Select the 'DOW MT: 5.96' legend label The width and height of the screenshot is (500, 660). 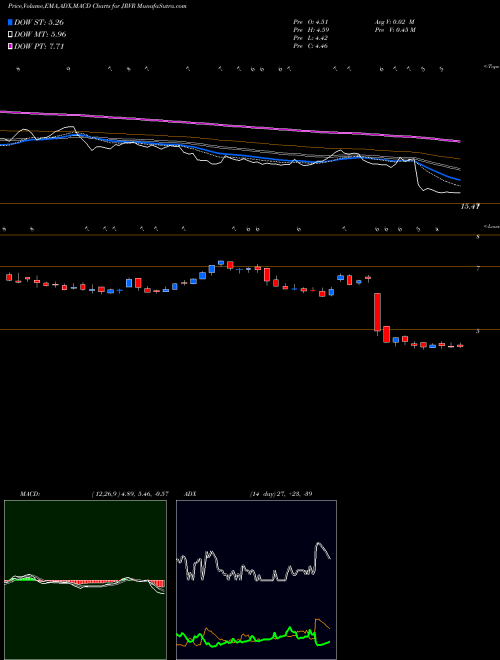pos(40,35)
